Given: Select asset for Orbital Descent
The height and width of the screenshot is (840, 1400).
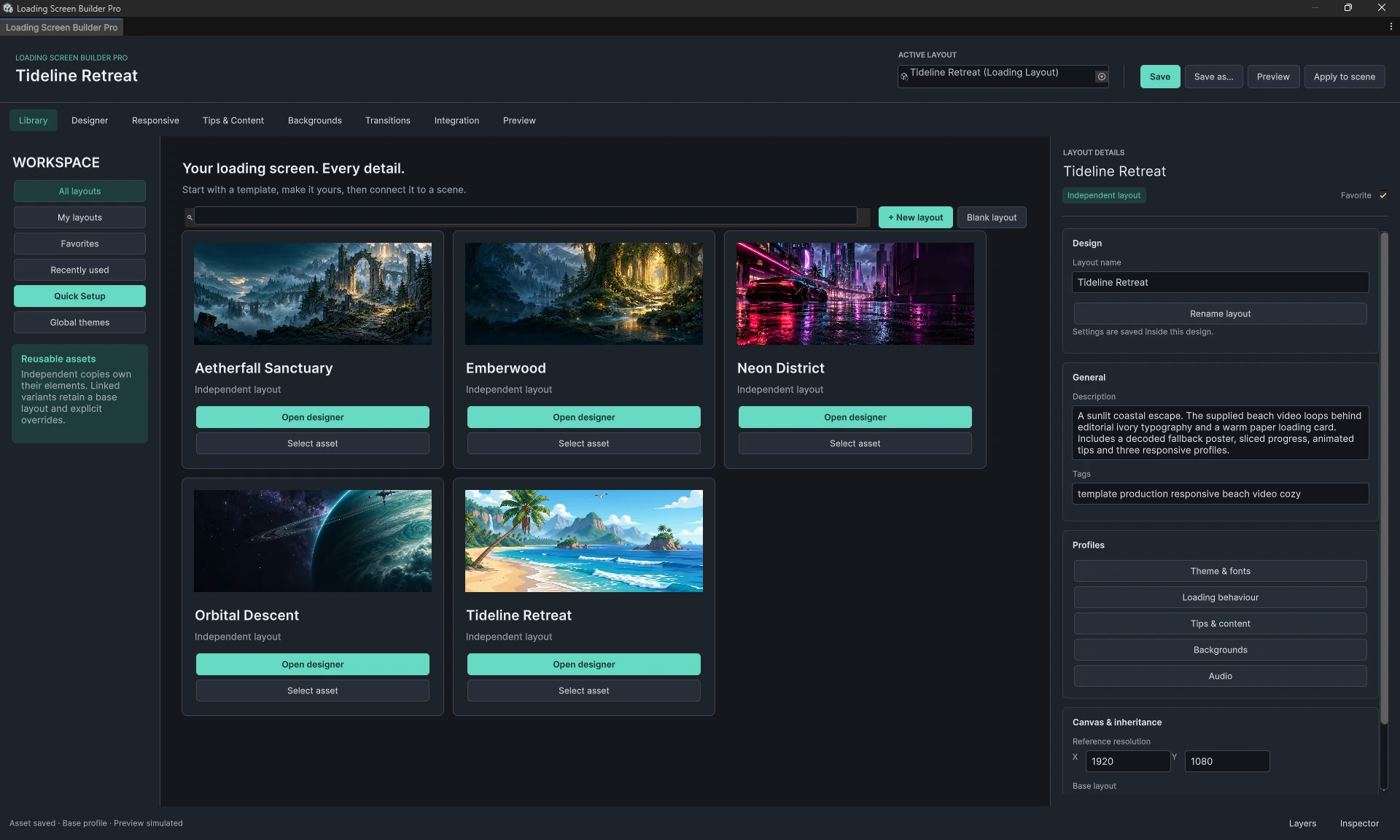Looking at the screenshot, I should click(x=313, y=691).
